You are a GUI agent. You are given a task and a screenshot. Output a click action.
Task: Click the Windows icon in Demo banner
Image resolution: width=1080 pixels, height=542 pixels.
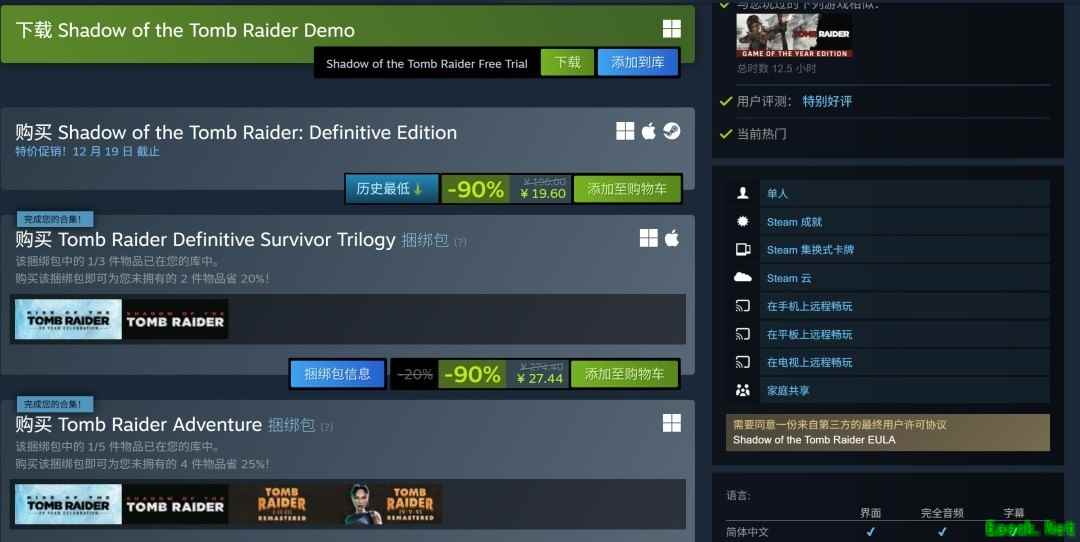672,28
